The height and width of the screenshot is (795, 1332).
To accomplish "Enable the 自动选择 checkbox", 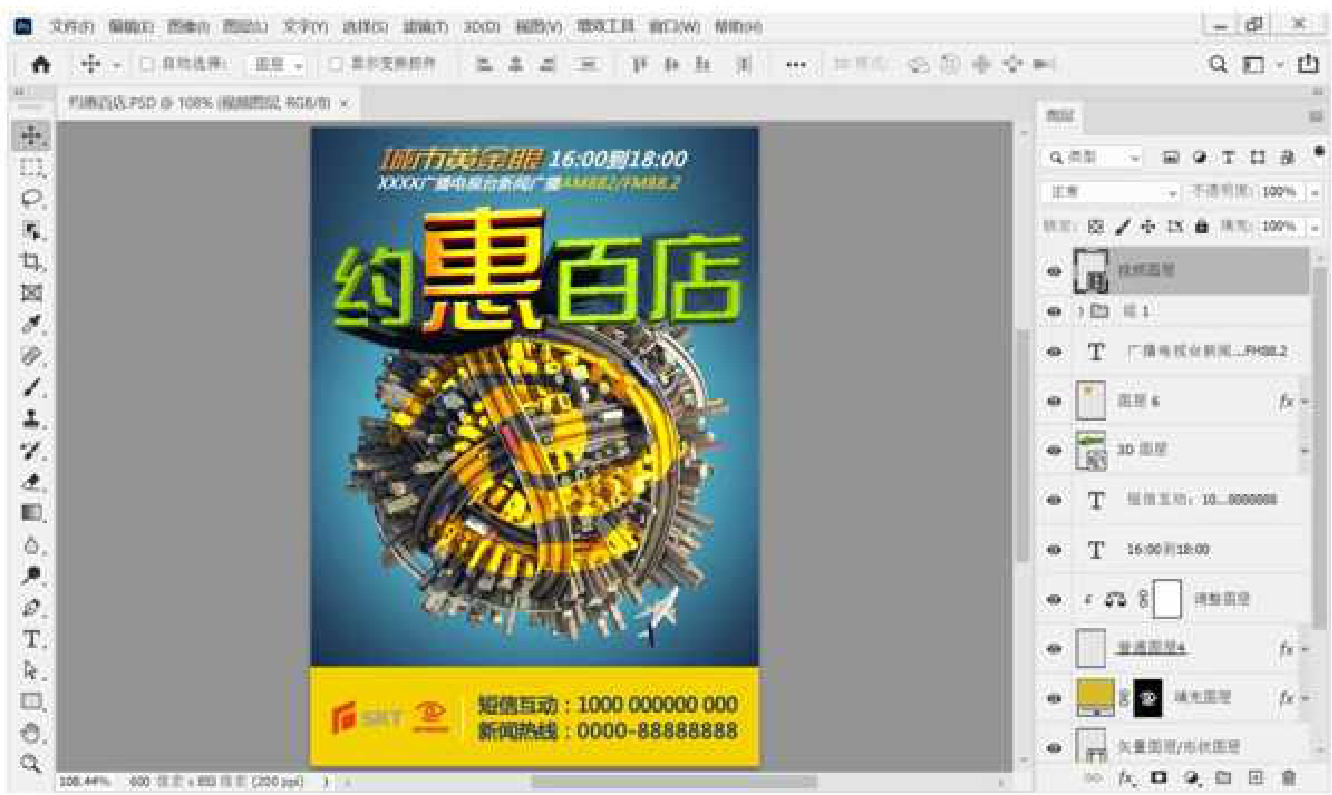I will pyautogui.click(x=147, y=65).
